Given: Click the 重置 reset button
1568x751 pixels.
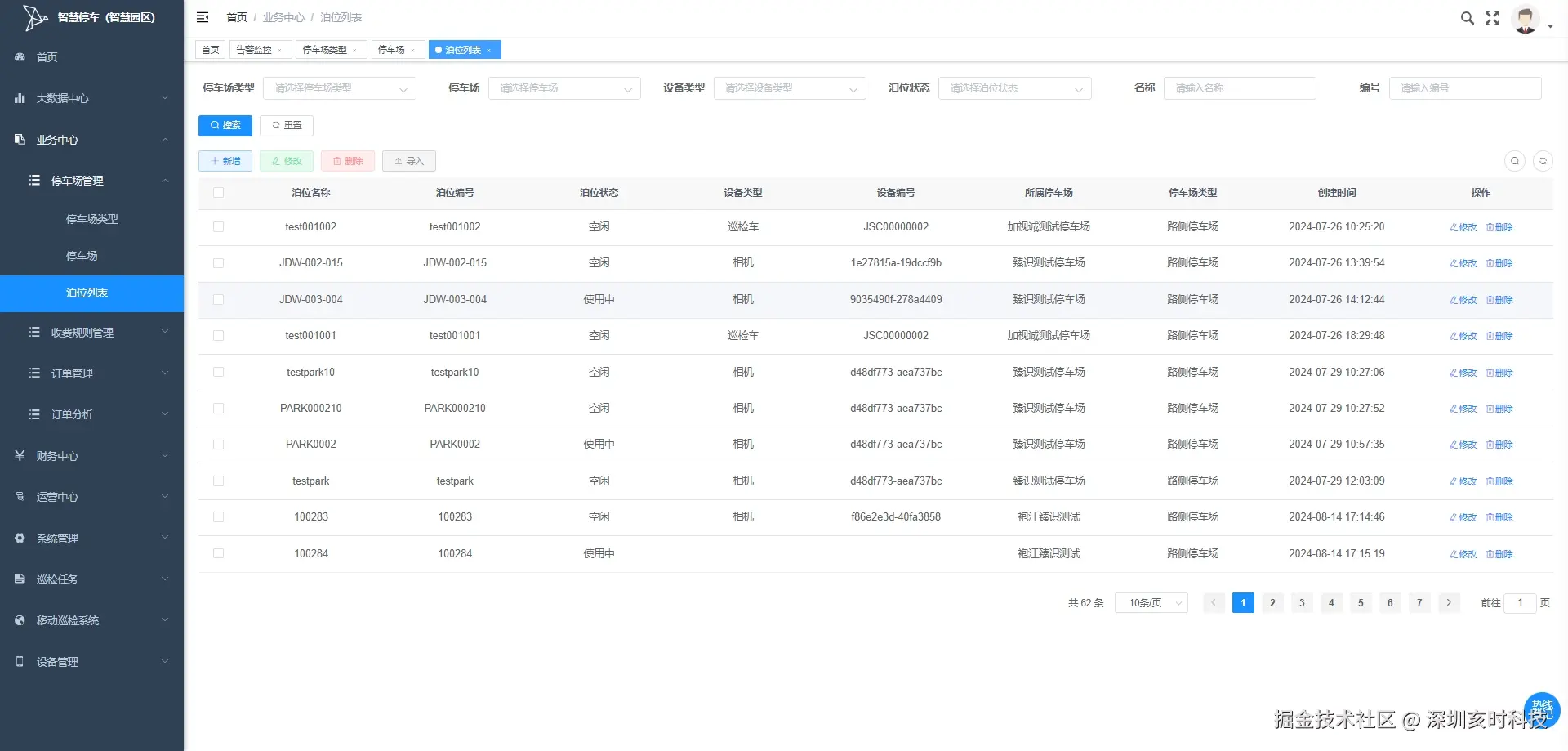Looking at the screenshot, I should click(287, 126).
